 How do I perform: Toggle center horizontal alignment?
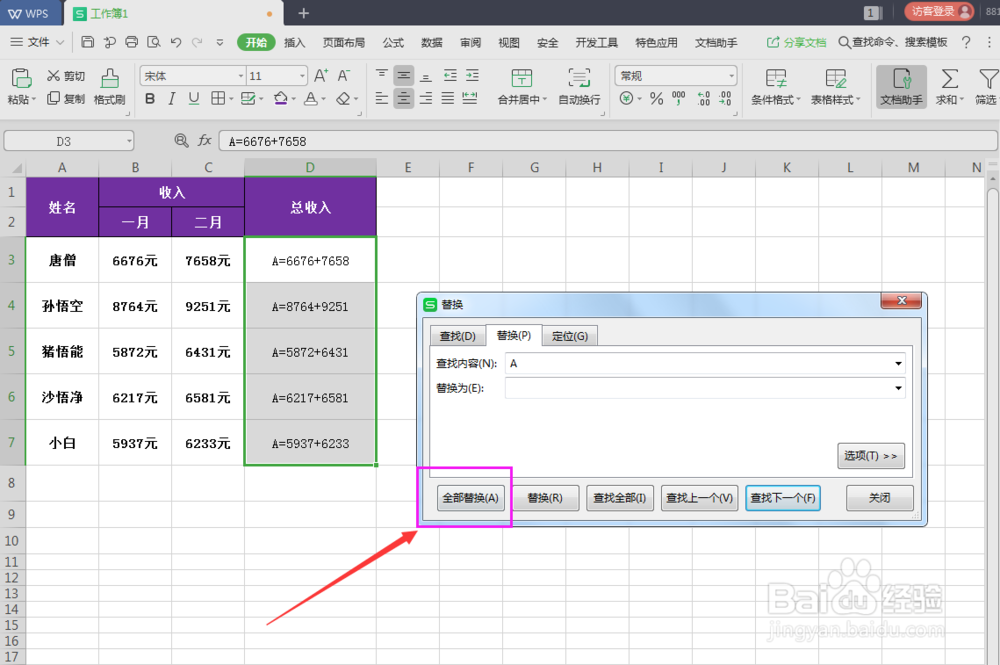[x=404, y=98]
